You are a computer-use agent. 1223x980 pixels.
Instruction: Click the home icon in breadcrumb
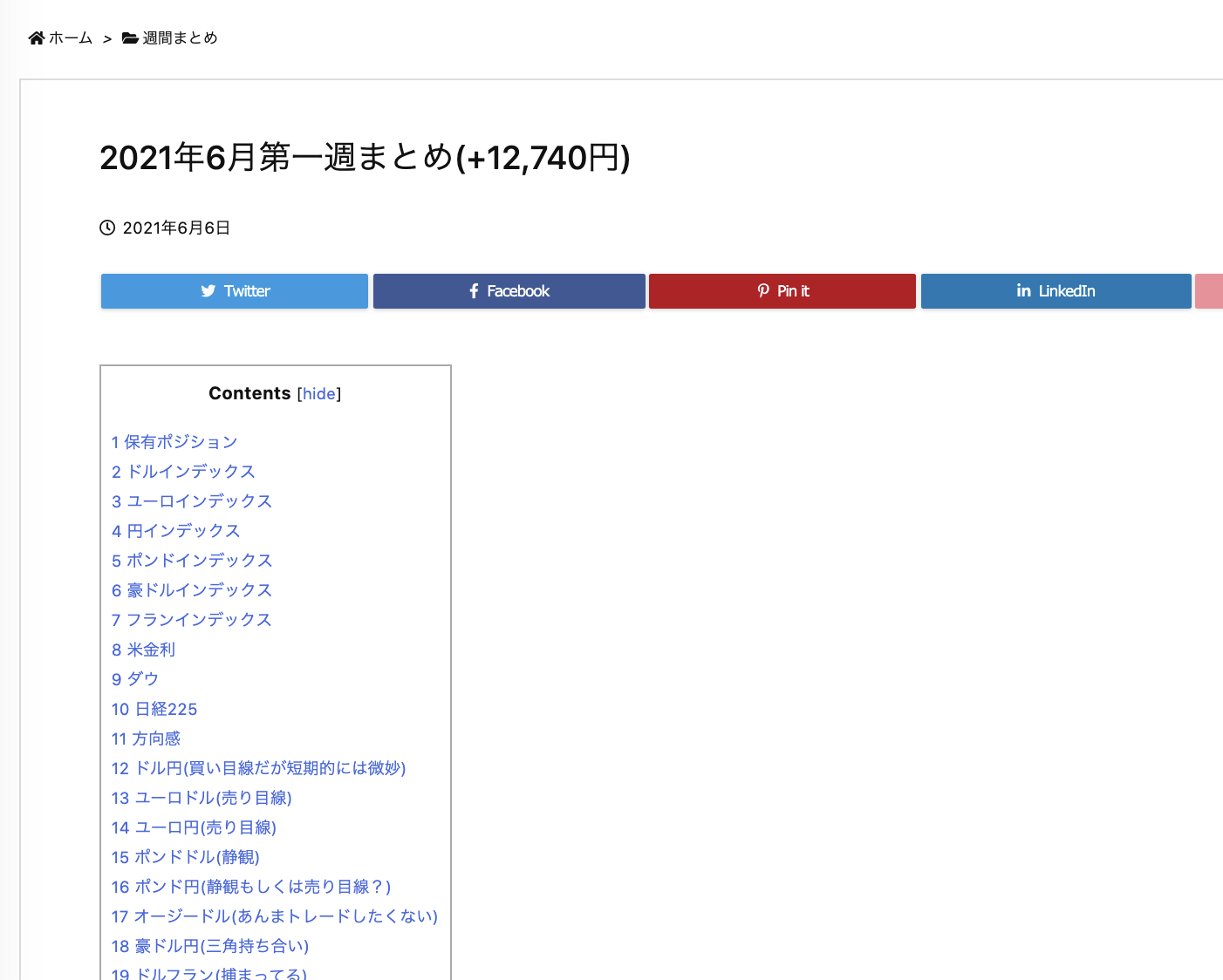pos(36,38)
